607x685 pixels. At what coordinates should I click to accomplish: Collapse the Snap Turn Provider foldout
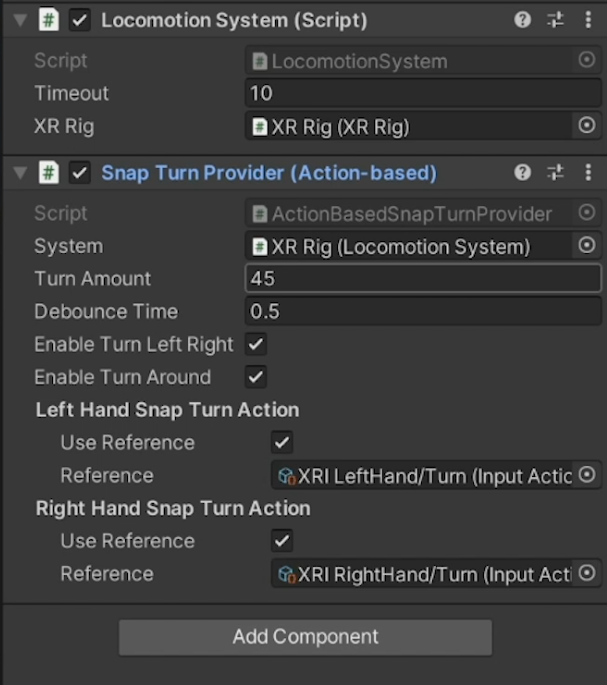pyautogui.click(x=19, y=173)
